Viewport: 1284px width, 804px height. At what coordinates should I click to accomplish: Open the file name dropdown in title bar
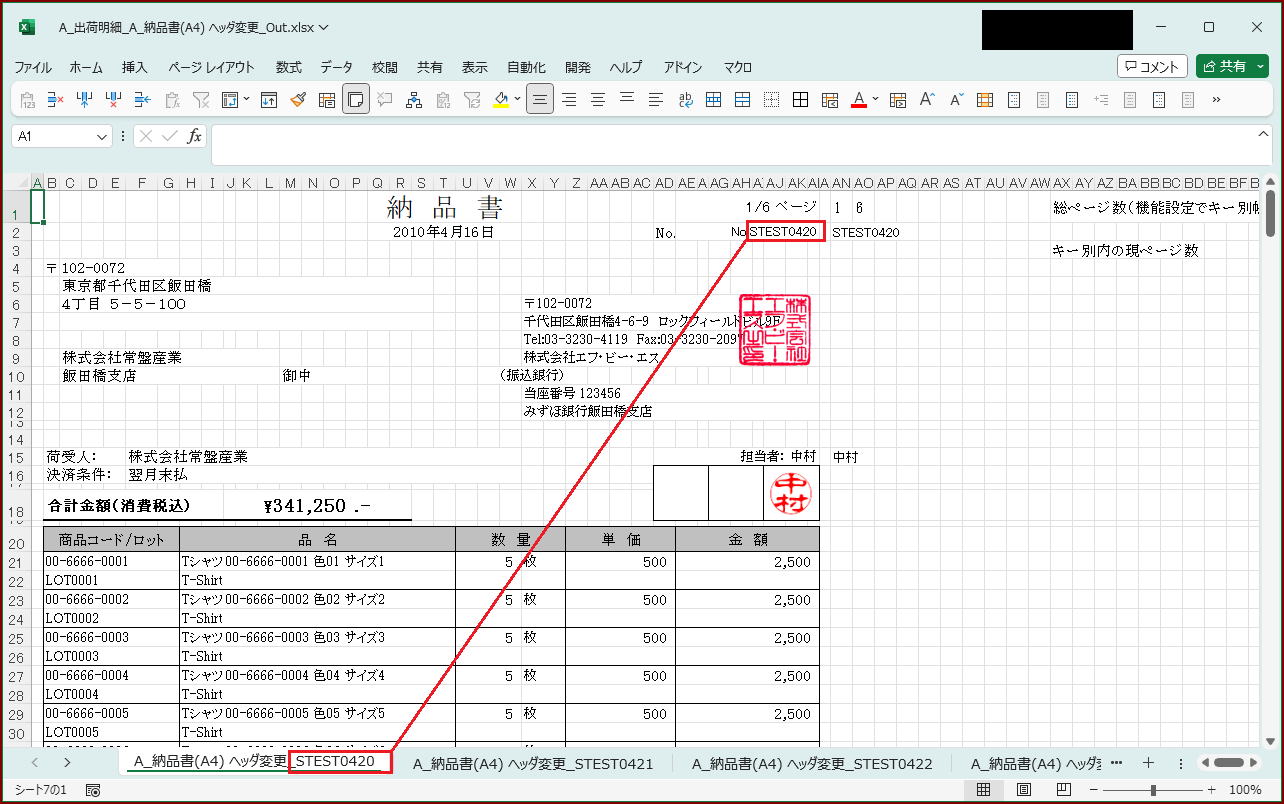coord(323,27)
